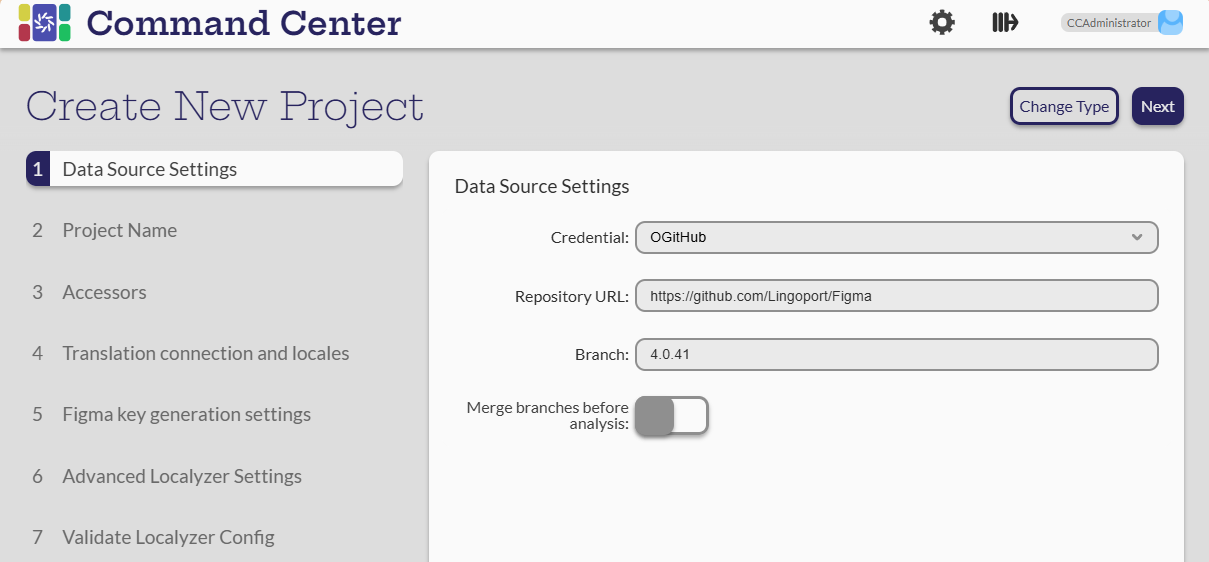
Task: Select Validate Localyzer Config step
Action: 168,537
